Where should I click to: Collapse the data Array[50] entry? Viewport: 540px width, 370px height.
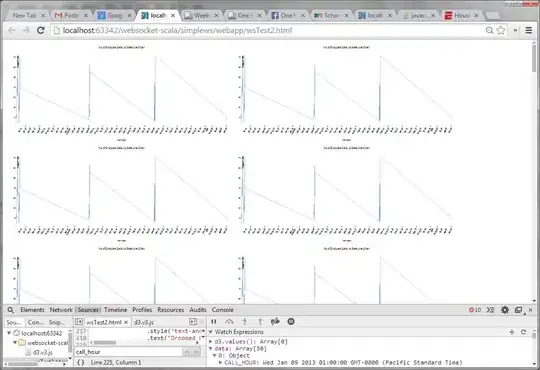(211, 349)
